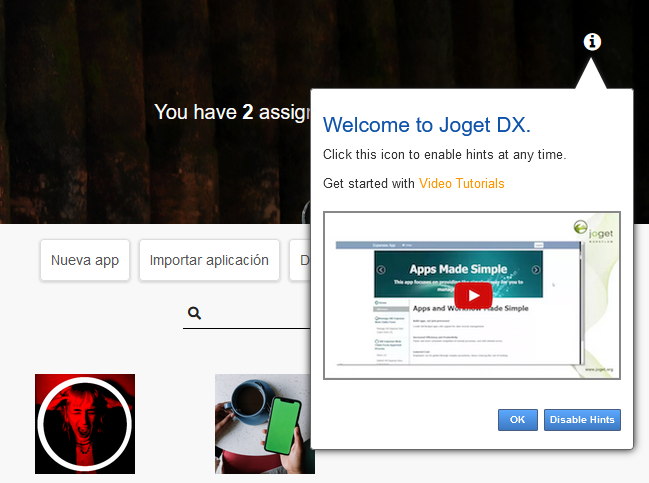This screenshot has height=483, width=649.
Task: Click 'You have 2 assign' banner text
Action: tap(232, 112)
